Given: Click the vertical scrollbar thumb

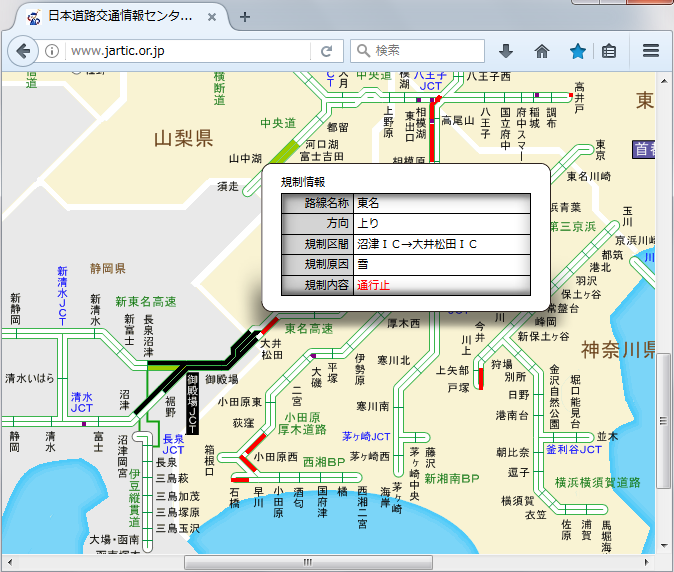Looking at the screenshot, I should click(664, 420).
